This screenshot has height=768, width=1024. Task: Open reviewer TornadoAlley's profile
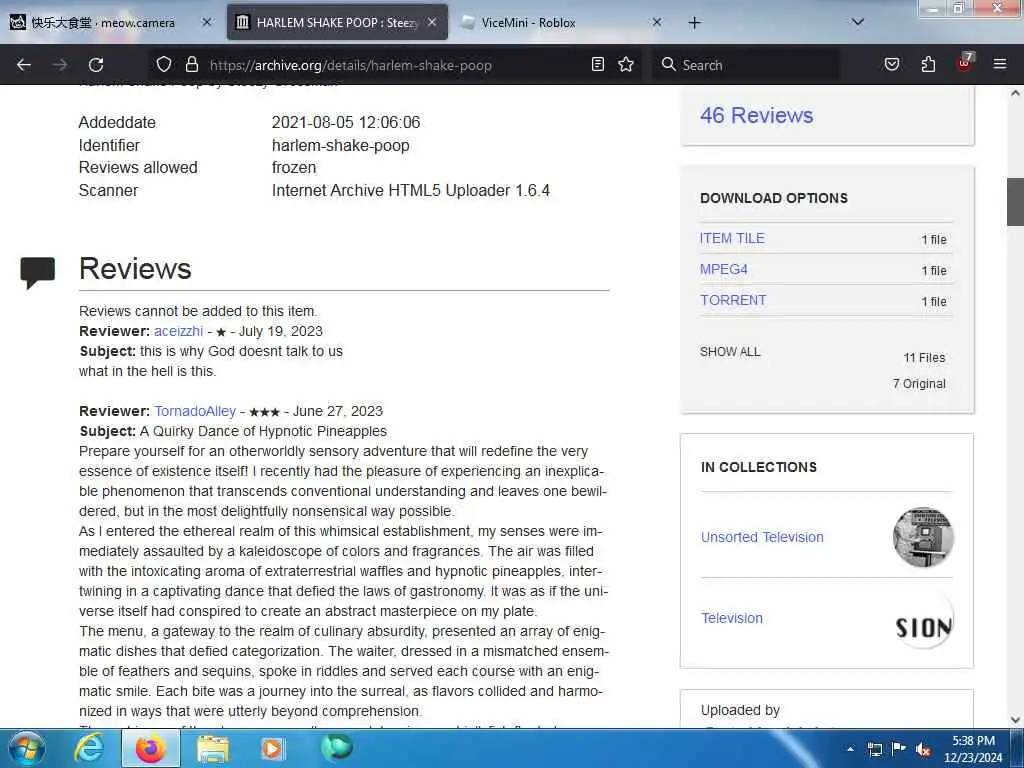coord(195,411)
